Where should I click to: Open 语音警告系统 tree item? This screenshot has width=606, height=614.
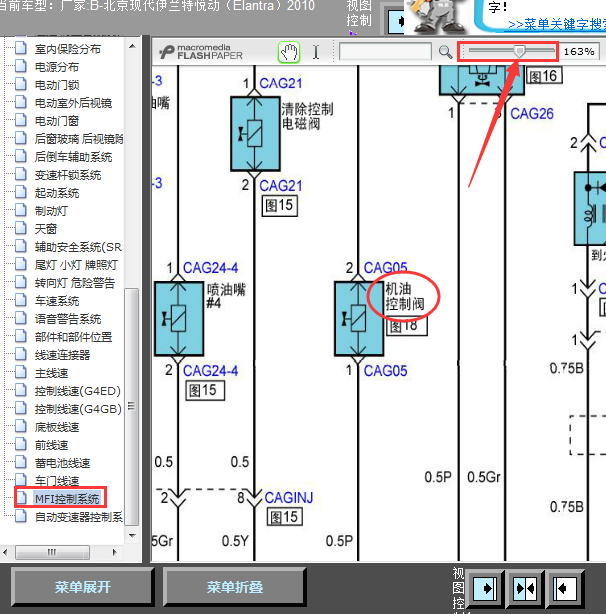(x=68, y=319)
